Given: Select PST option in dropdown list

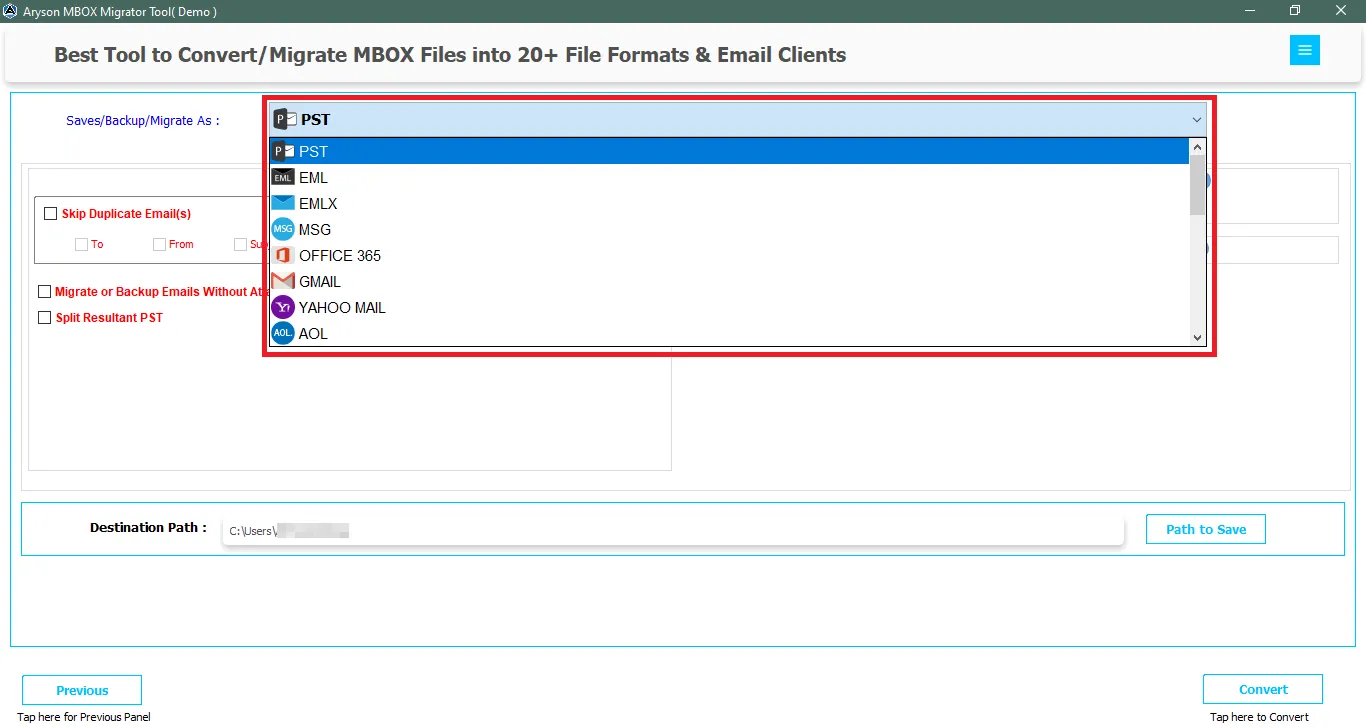Looking at the screenshot, I should [x=729, y=152].
